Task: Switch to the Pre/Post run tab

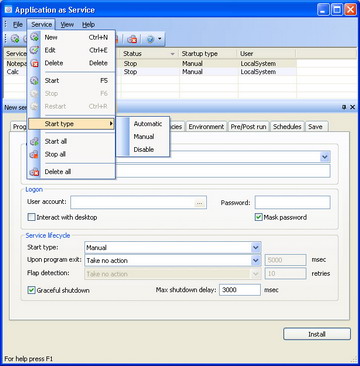Action: coord(248,127)
